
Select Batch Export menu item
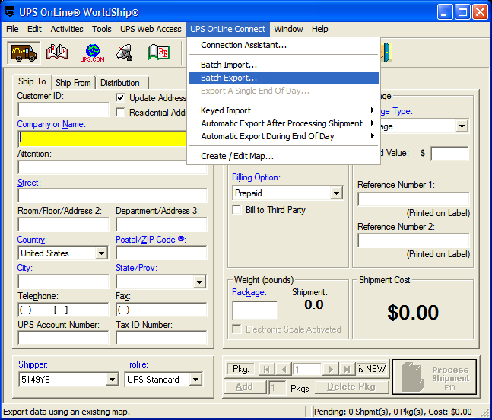click(283, 78)
